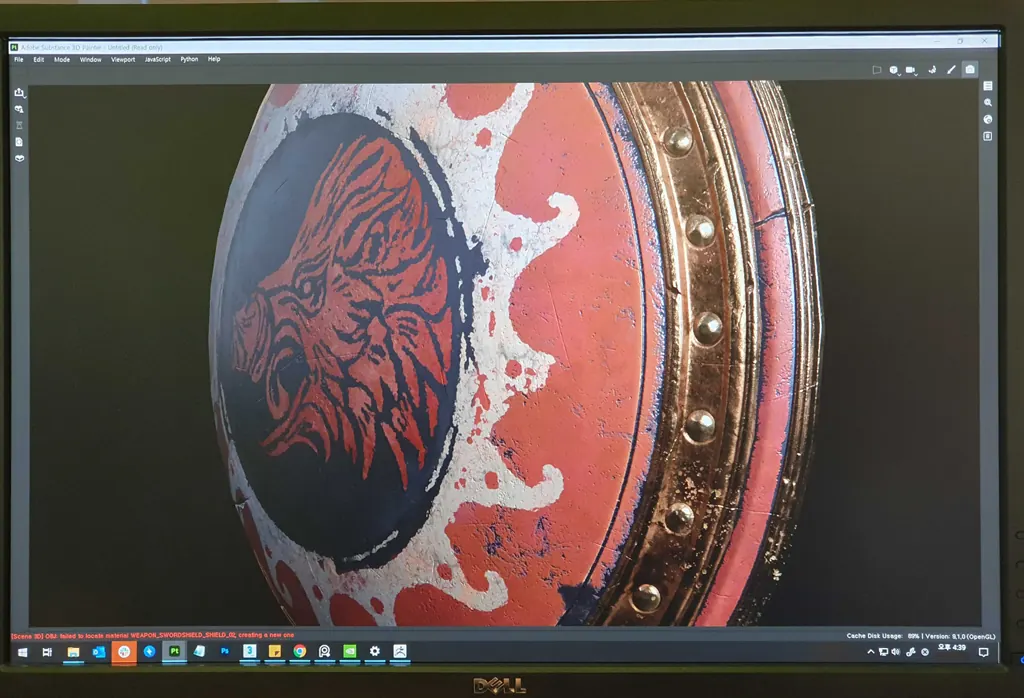Switch to painting mode brush icon
The height and width of the screenshot is (698, 1024).
pyautogui.click(x=952, y=70)
